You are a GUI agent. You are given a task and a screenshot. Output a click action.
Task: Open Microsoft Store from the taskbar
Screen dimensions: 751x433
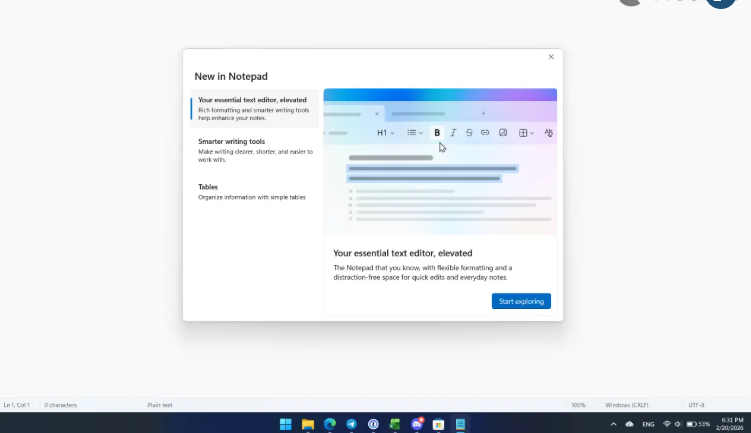[438, 424]
